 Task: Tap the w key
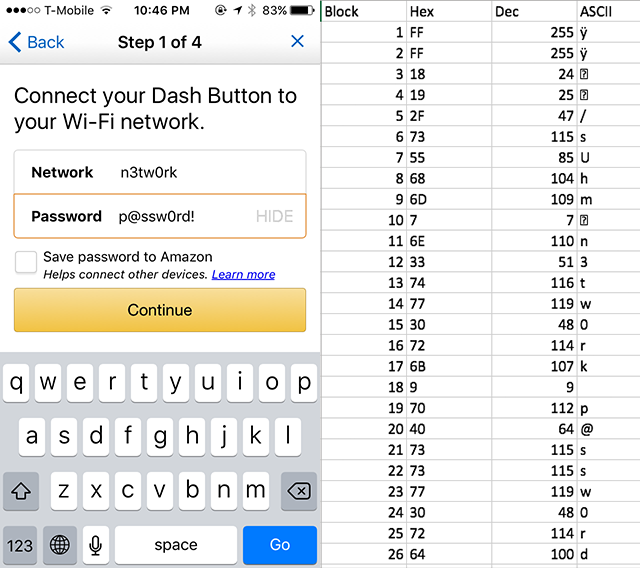point(48,383)
